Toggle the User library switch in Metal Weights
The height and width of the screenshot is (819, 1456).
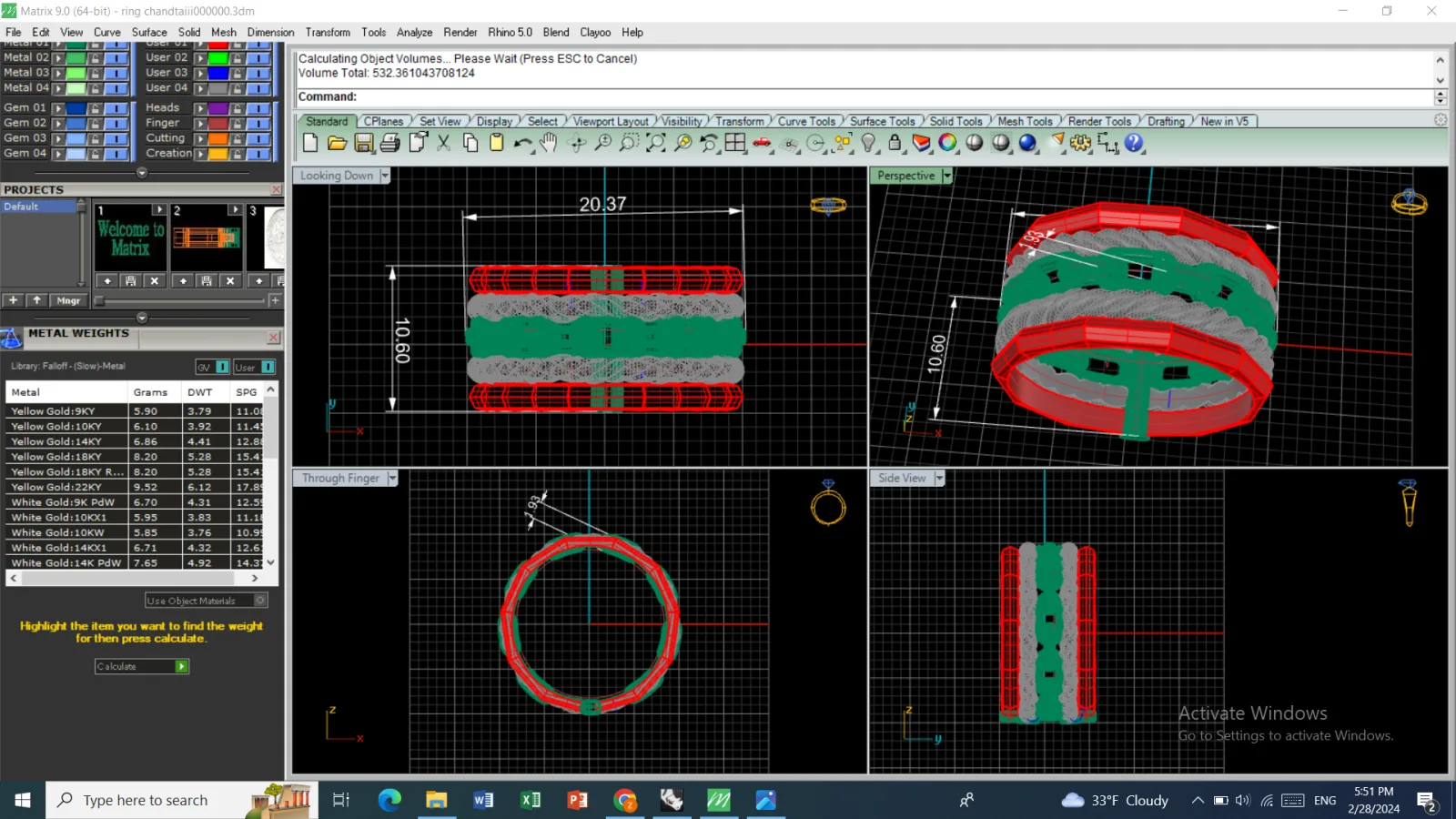coord(268,367)
